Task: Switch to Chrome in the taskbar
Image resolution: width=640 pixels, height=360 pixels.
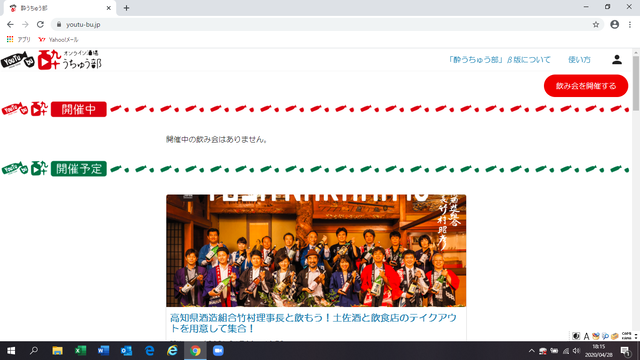Action: (195, 351)
